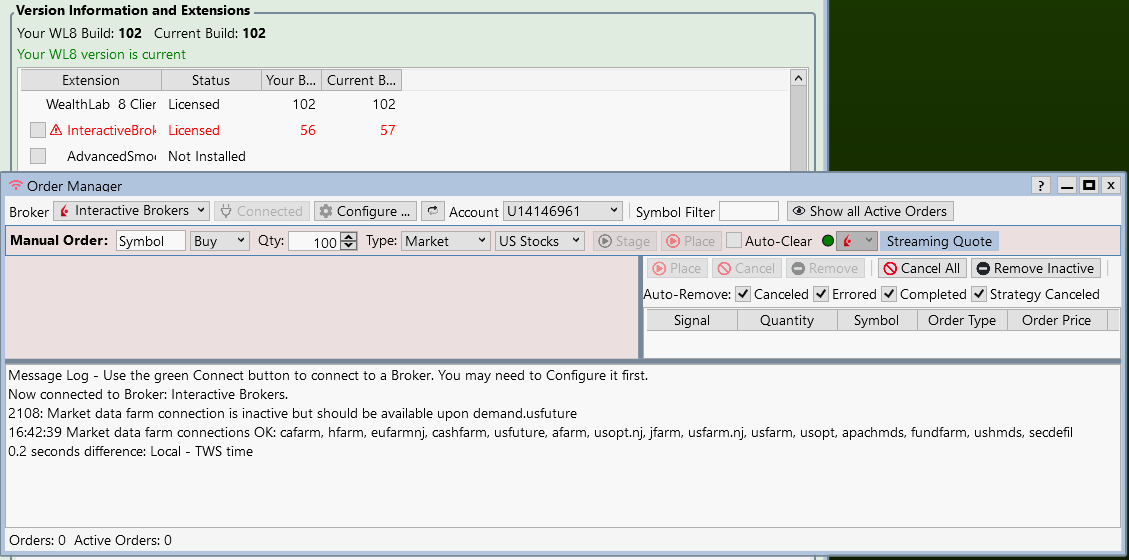Click the green connection status indicator
Screen dimensions: 1129x560
(x=827, y=241)
